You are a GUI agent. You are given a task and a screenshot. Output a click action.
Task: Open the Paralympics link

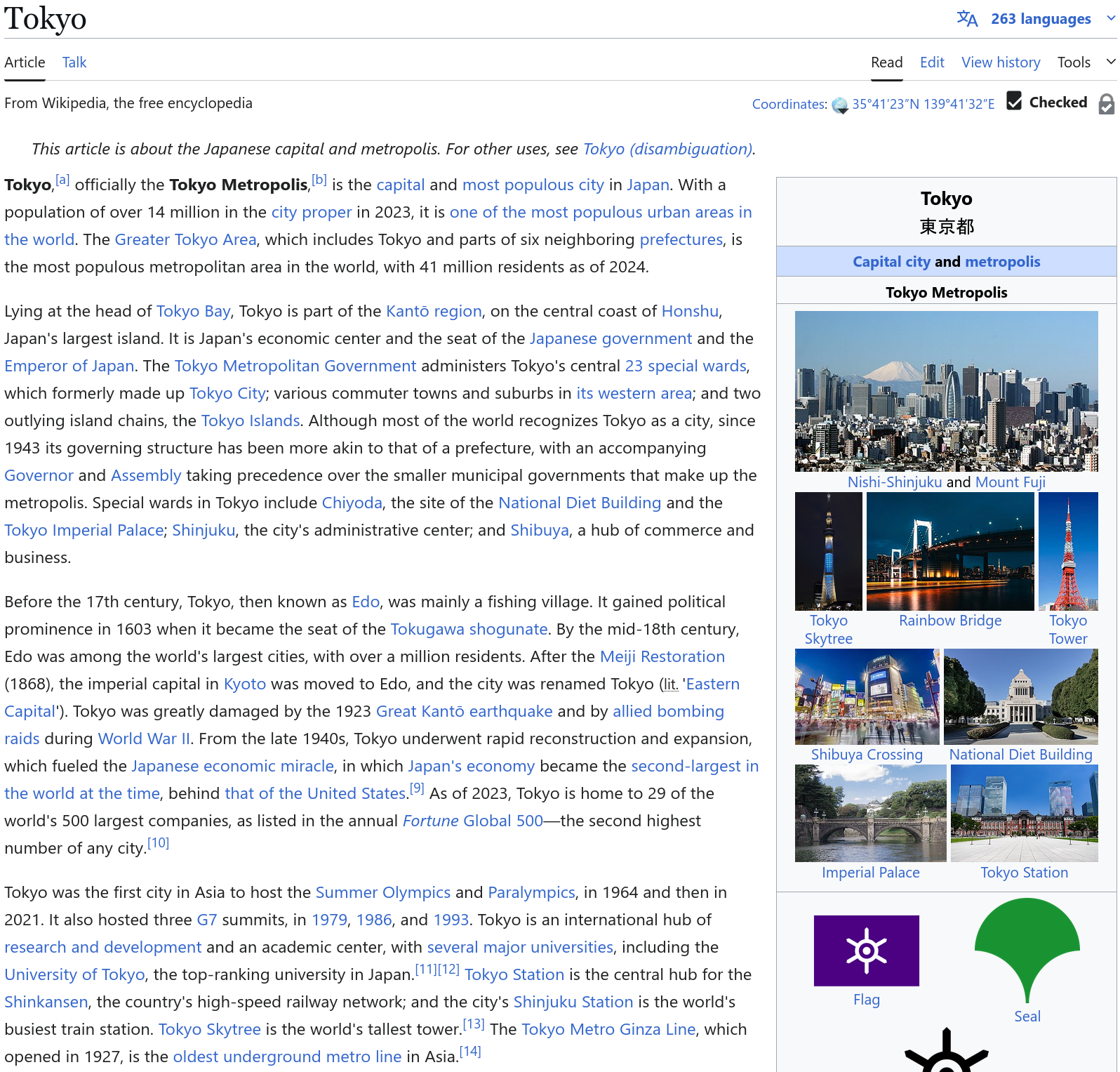coord(531,892)
